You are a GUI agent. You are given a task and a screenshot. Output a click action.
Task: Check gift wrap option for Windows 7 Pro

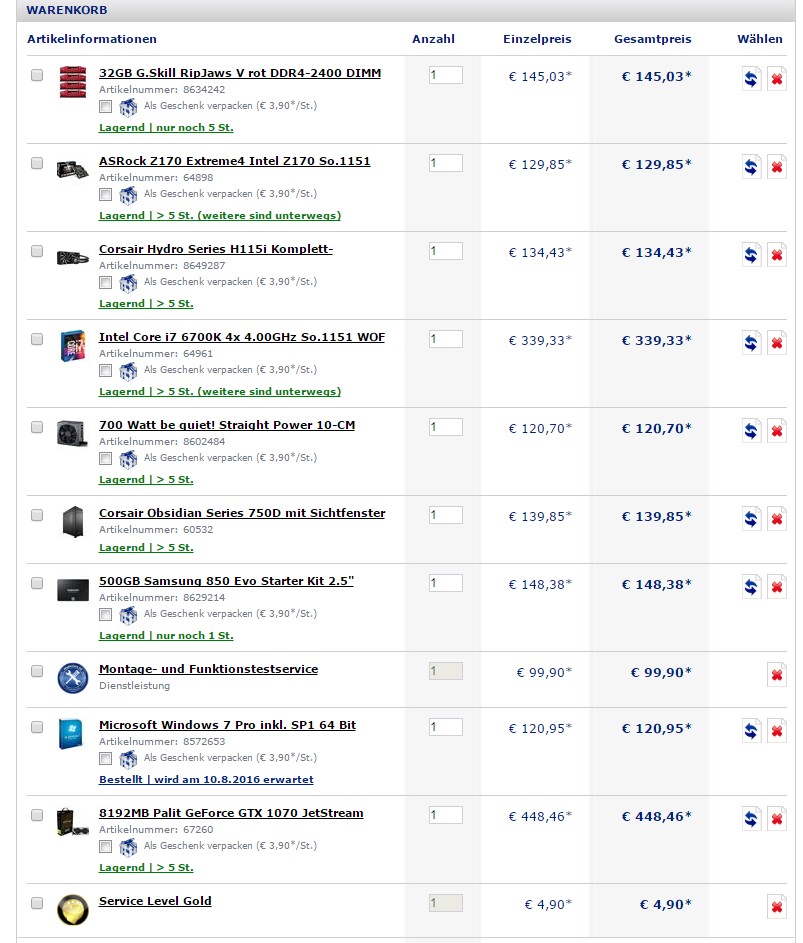click(106, 759)
